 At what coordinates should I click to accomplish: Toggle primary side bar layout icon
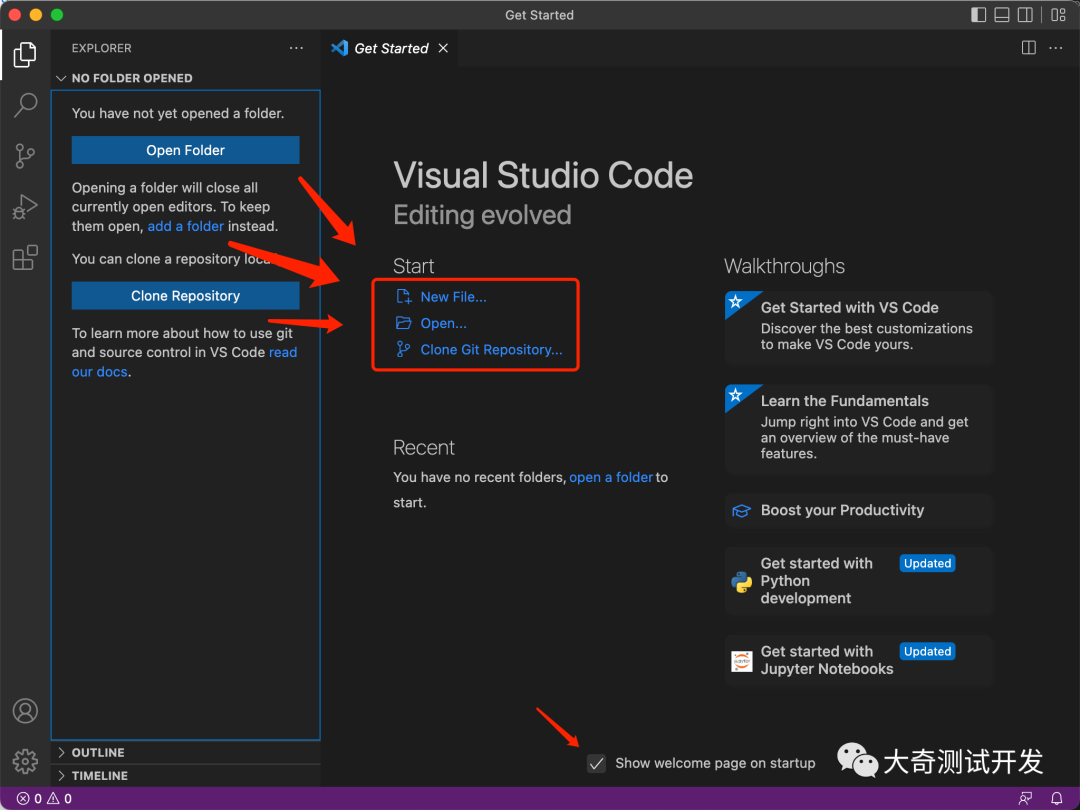point(978,14)
